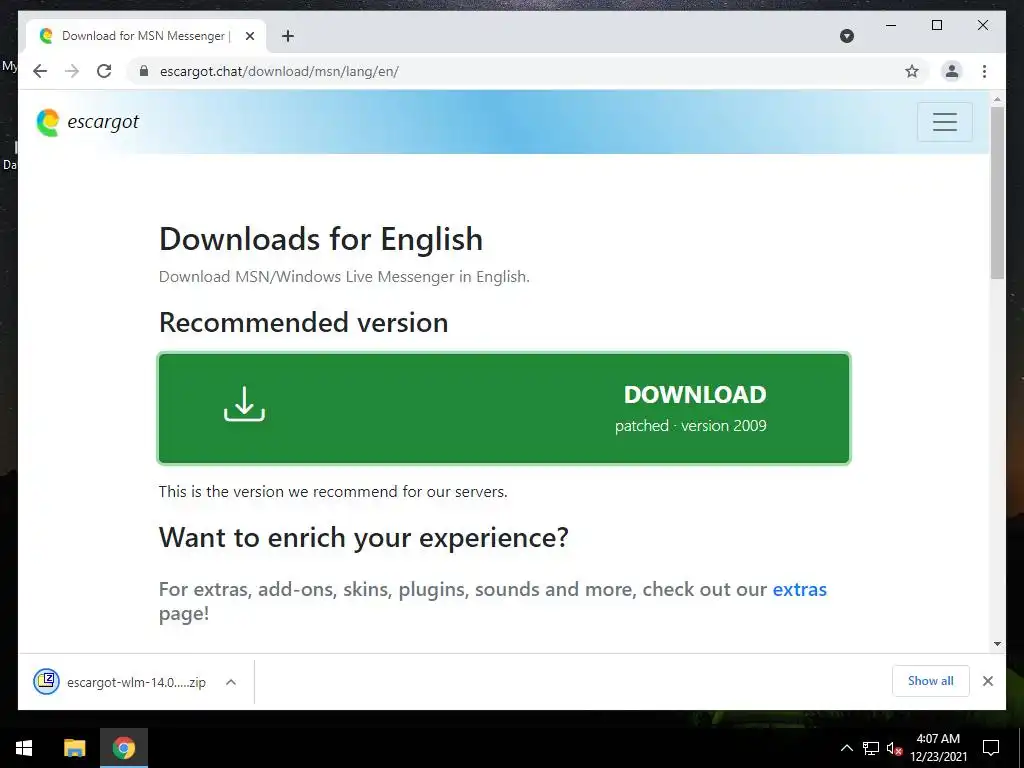Click 'Recommended version' heading
Viewport: 1024px width, 768px height.
[x=304, y=323]
